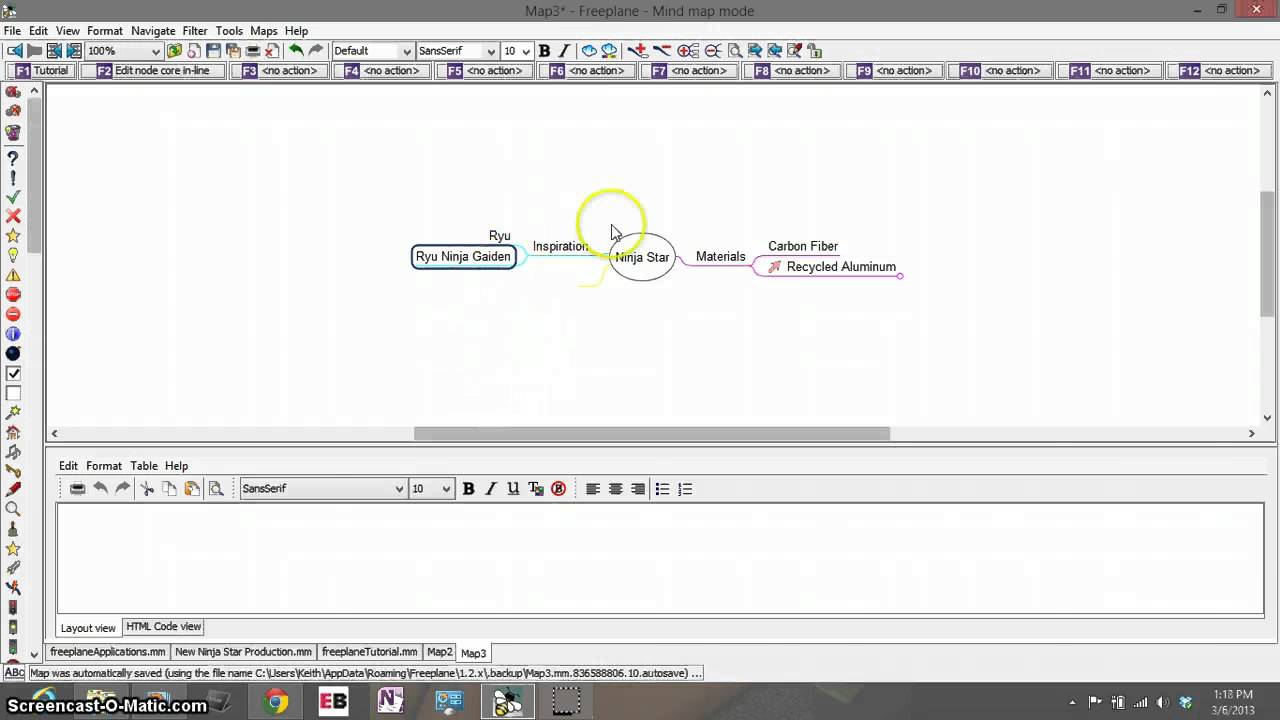Screen dimensions: 1280x720
Task: Toggle Underline in note editor toolbar
Action: point(513,489)
